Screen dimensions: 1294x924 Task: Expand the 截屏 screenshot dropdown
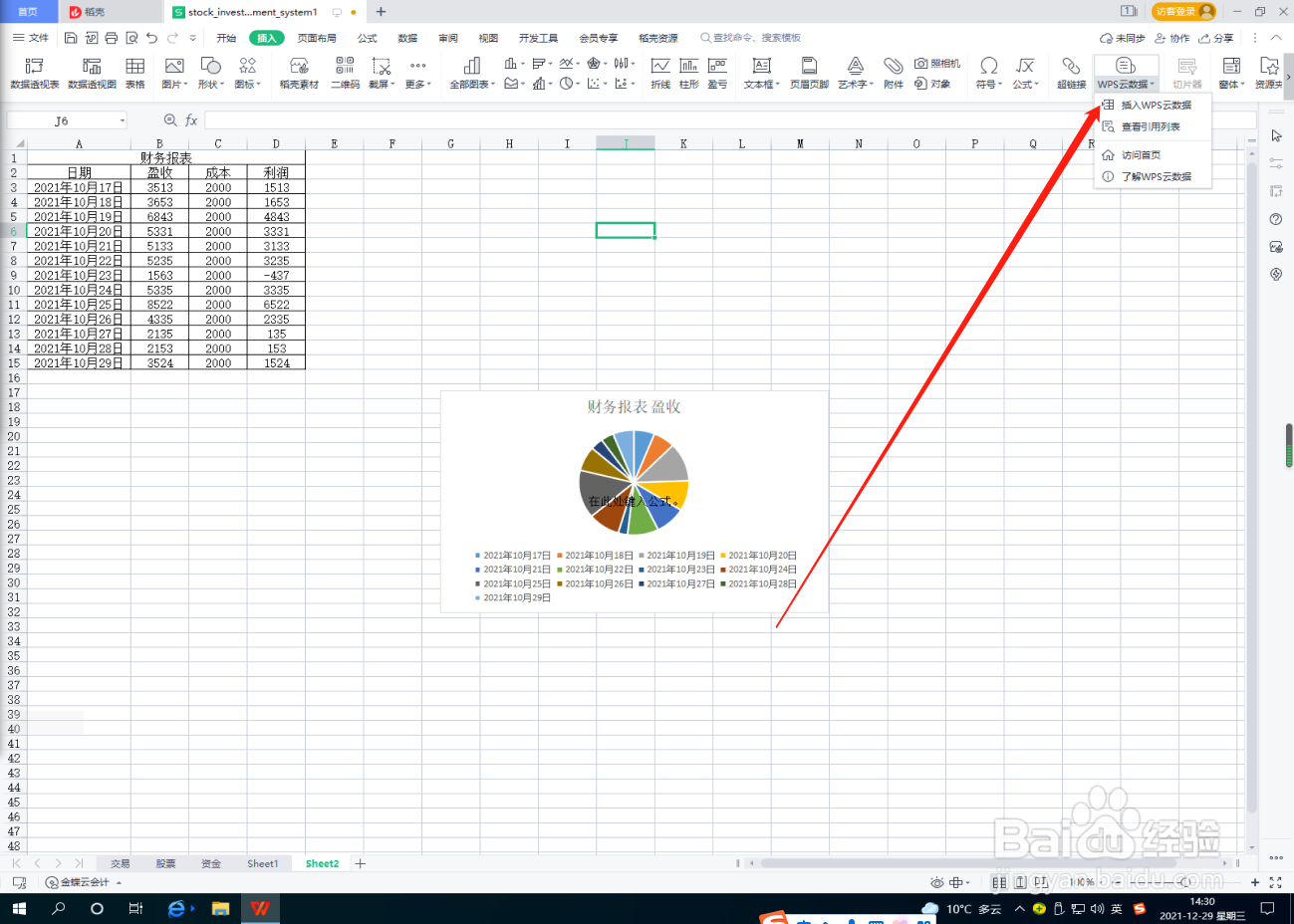tap(382, 85)
